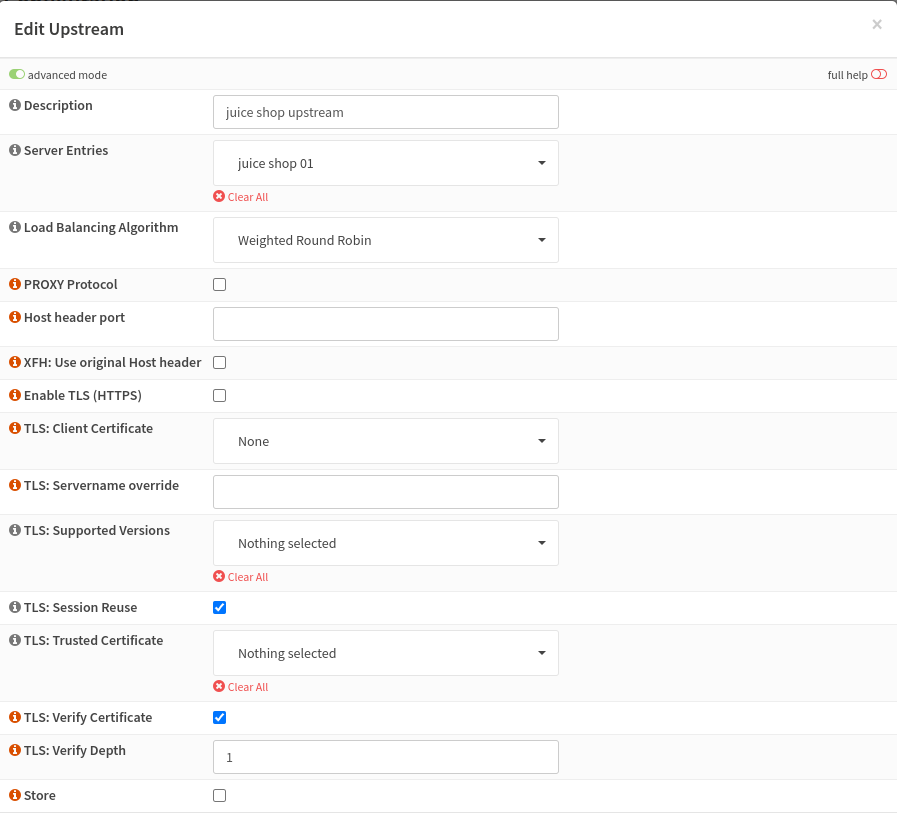Click the info icon beside PROXY Protocol
This screenshot has height=816, width=897.
pos(14,284)
